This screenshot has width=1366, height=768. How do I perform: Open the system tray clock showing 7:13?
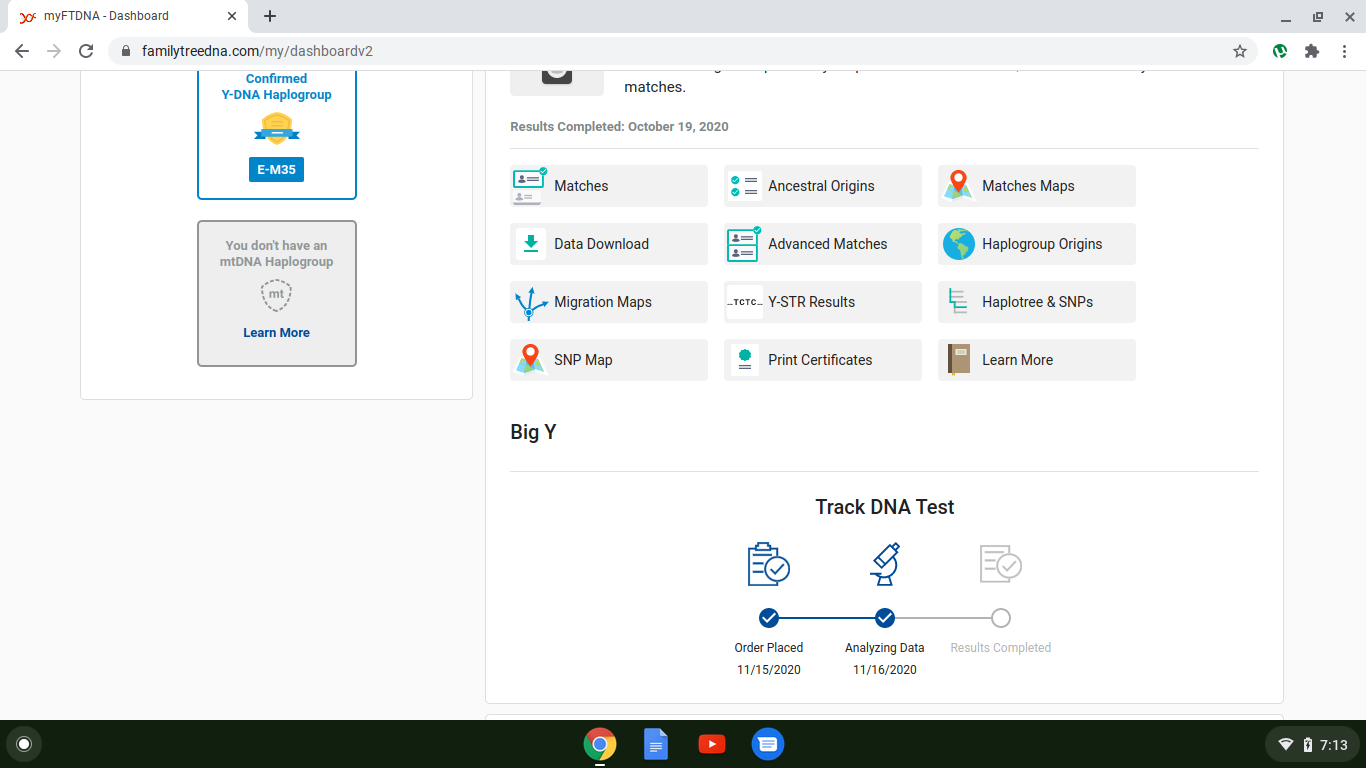click(1334, 745)
